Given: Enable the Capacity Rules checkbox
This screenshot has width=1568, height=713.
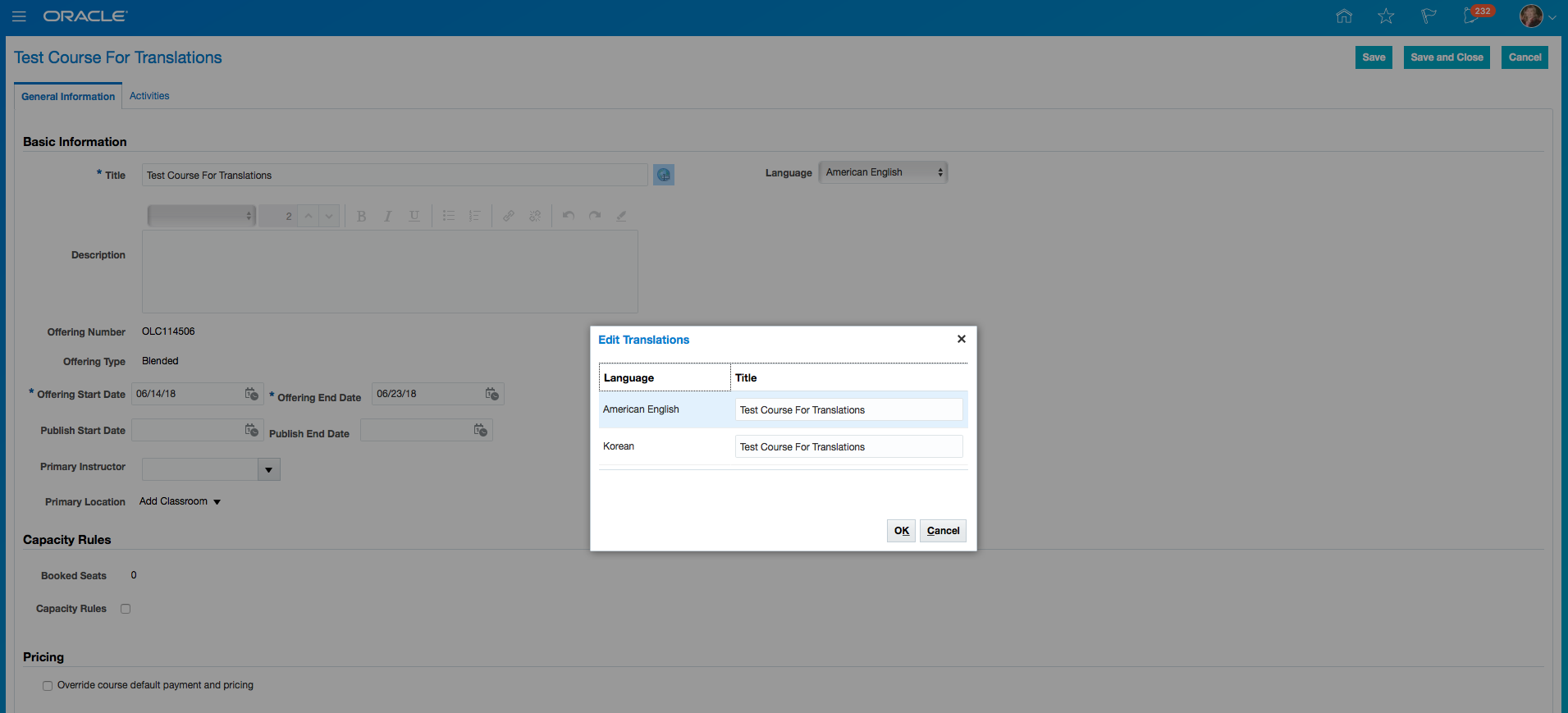Looking at the screenshot, I should [x=126, y=609].
